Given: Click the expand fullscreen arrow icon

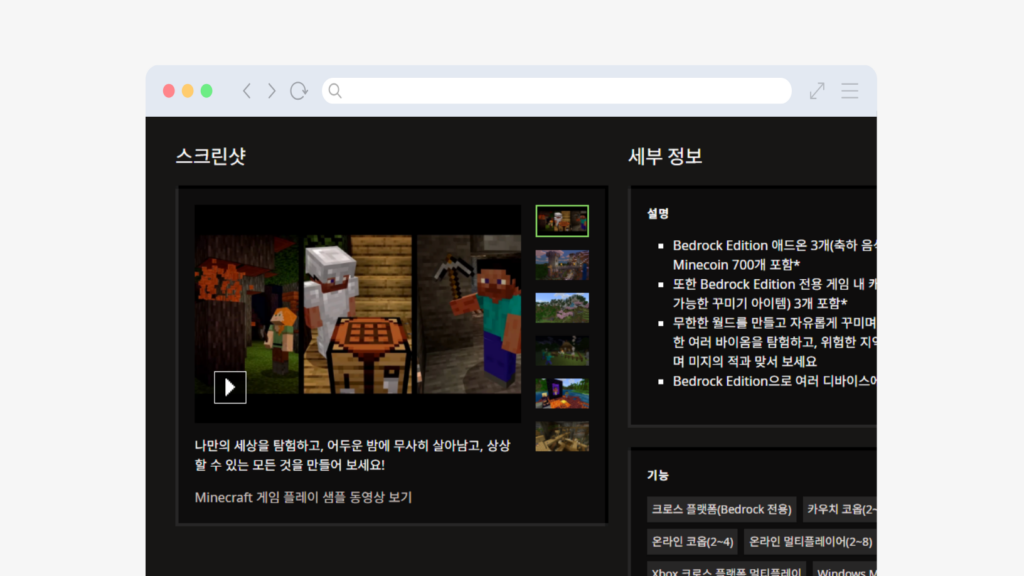Looking at the screenshot, I should (x=817, y=91).
